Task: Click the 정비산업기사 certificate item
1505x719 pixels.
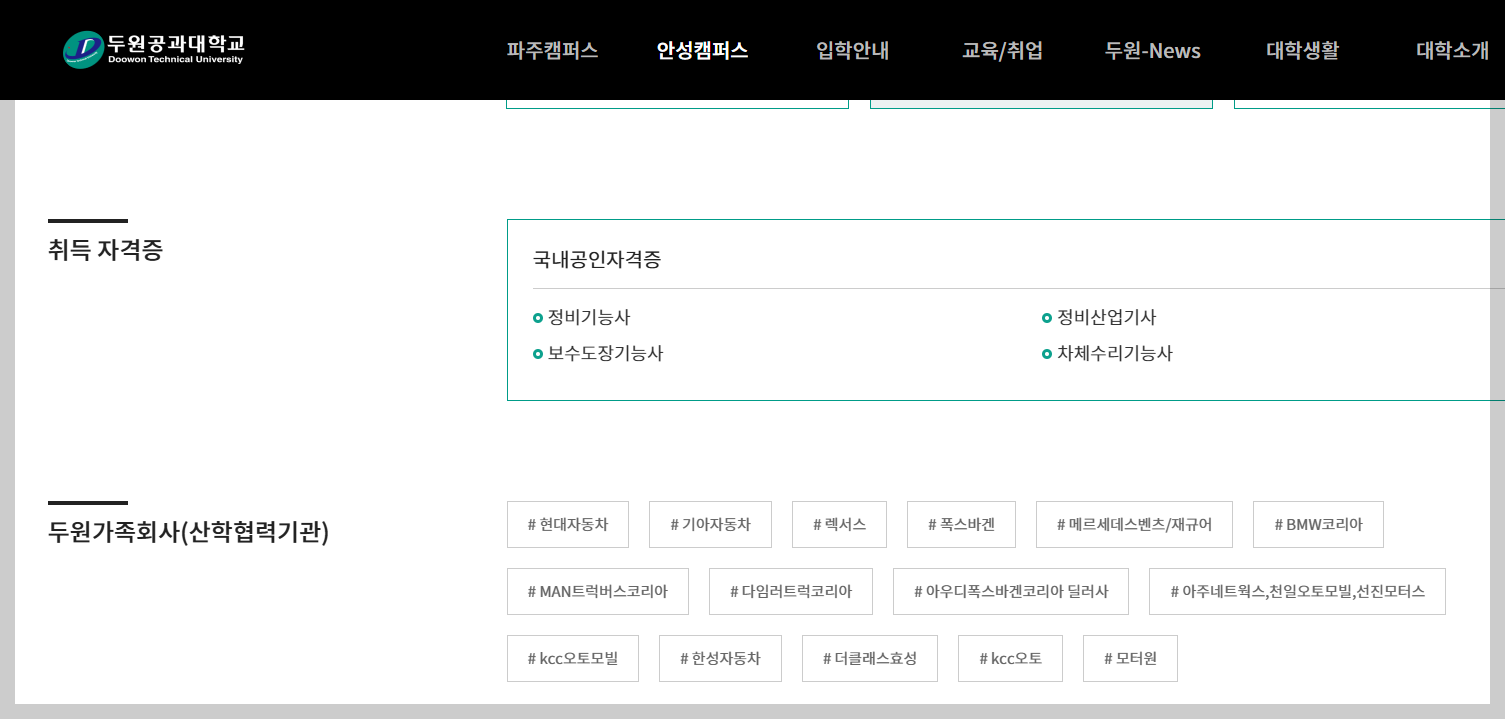Action: 1099,317
